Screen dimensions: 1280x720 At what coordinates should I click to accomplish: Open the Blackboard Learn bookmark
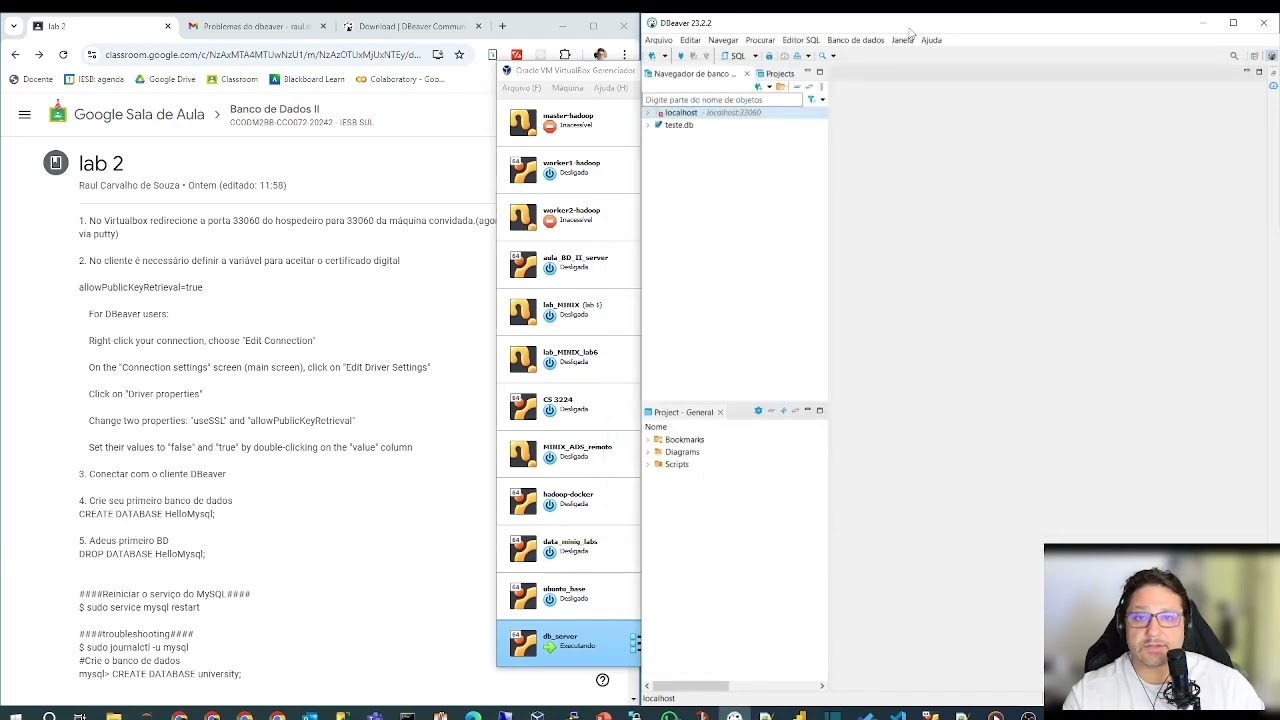pos(306,79)
